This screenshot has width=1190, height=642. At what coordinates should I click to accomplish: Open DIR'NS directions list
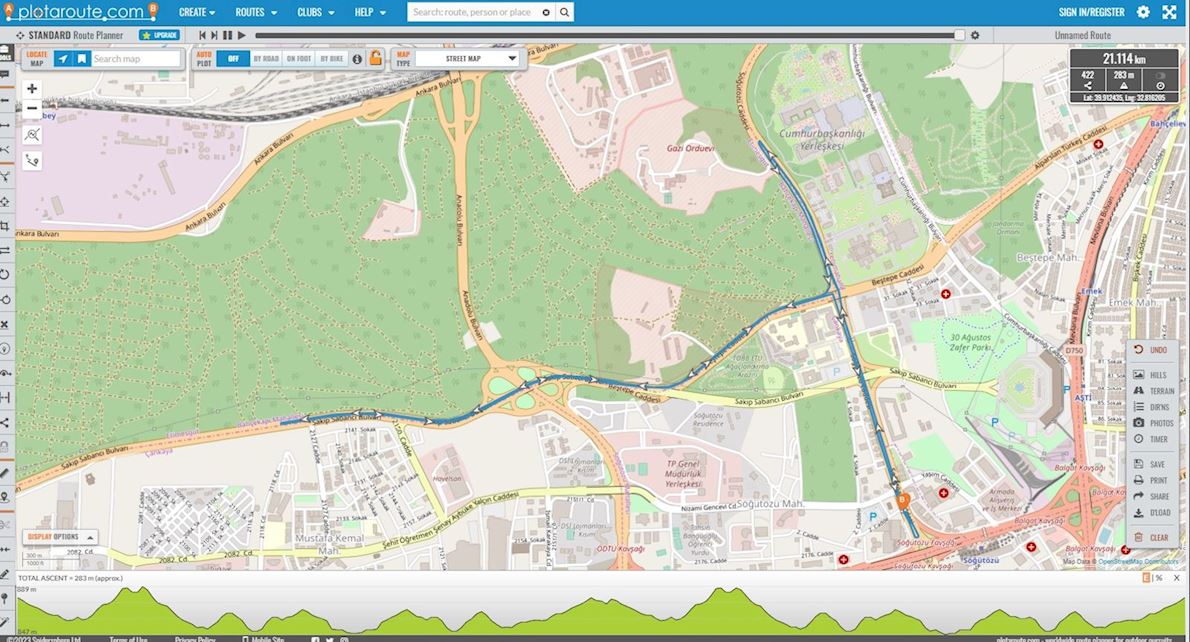pyautogui.click(x=1151, y=407)
